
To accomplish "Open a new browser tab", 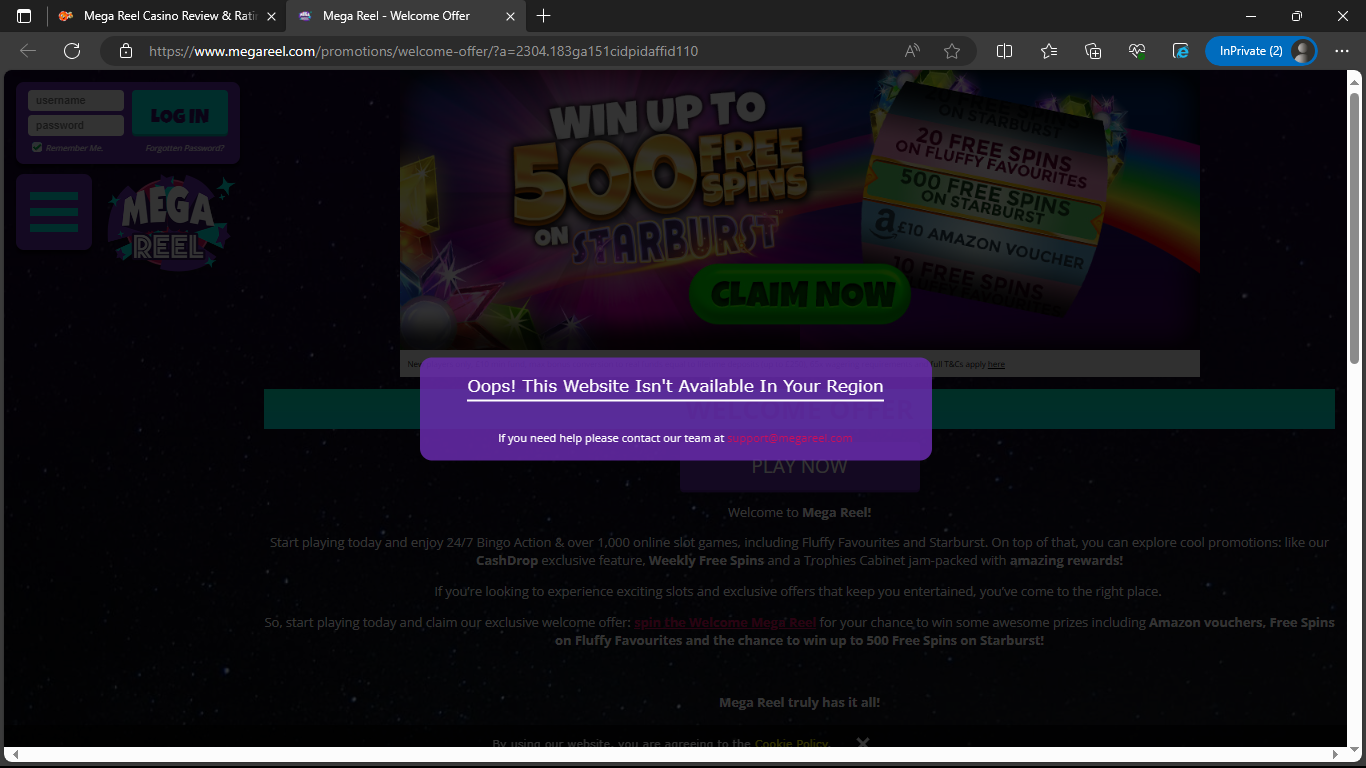I will coord(543,16).
